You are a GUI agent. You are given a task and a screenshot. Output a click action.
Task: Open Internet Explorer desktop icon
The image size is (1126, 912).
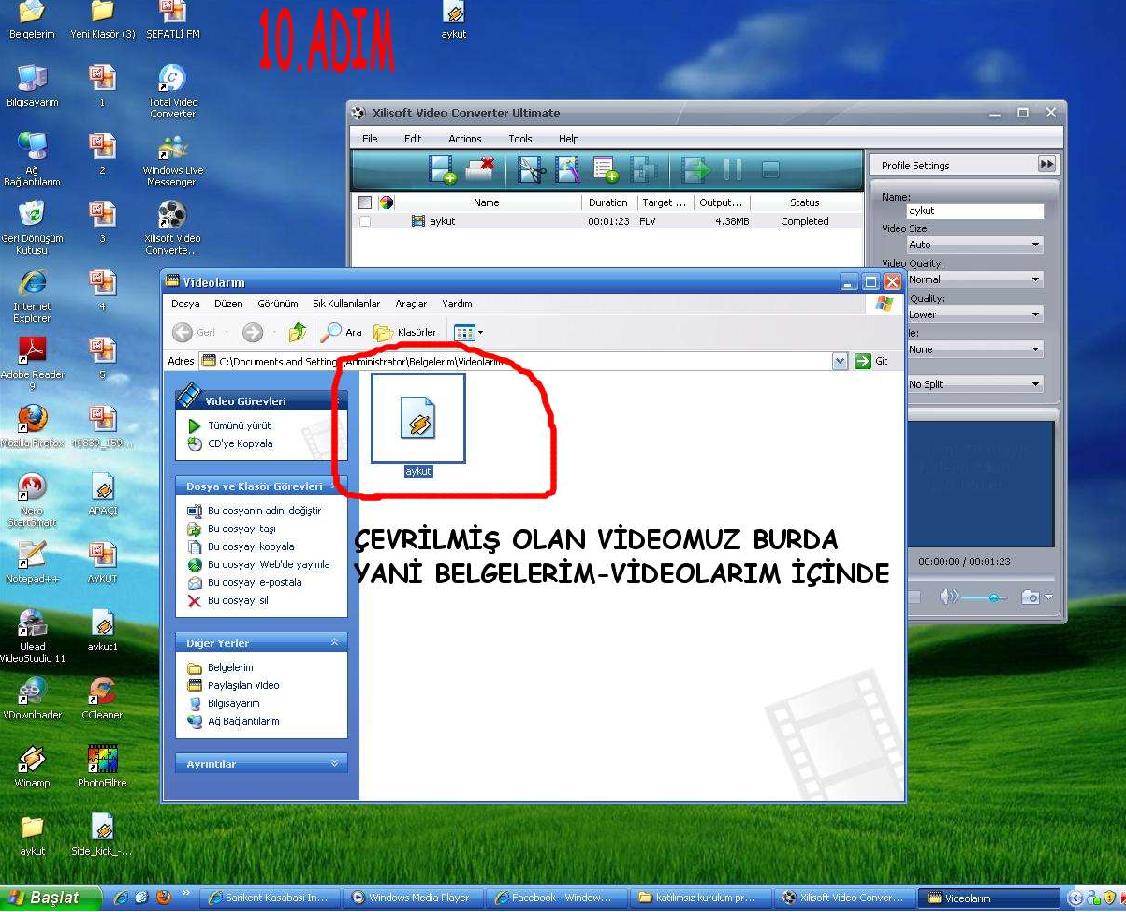click(32, 295)
